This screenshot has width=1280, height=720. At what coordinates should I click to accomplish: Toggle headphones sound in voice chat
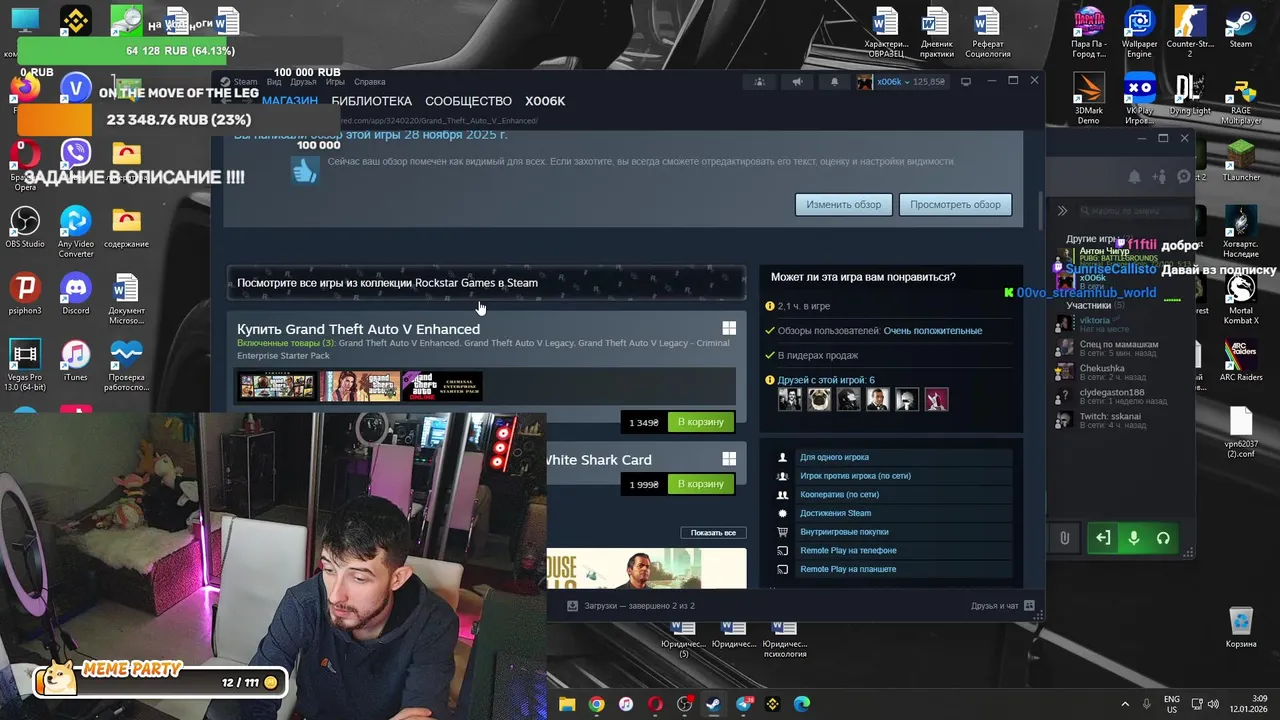pyautogui.click(x=1163, y=538)
